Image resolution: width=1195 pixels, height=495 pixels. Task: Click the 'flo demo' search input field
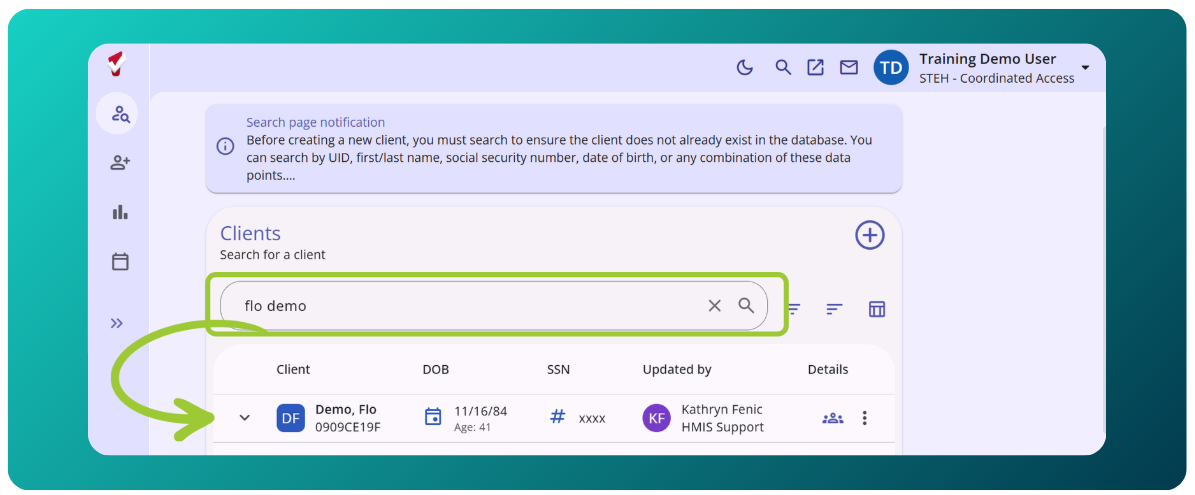(494, 305)
